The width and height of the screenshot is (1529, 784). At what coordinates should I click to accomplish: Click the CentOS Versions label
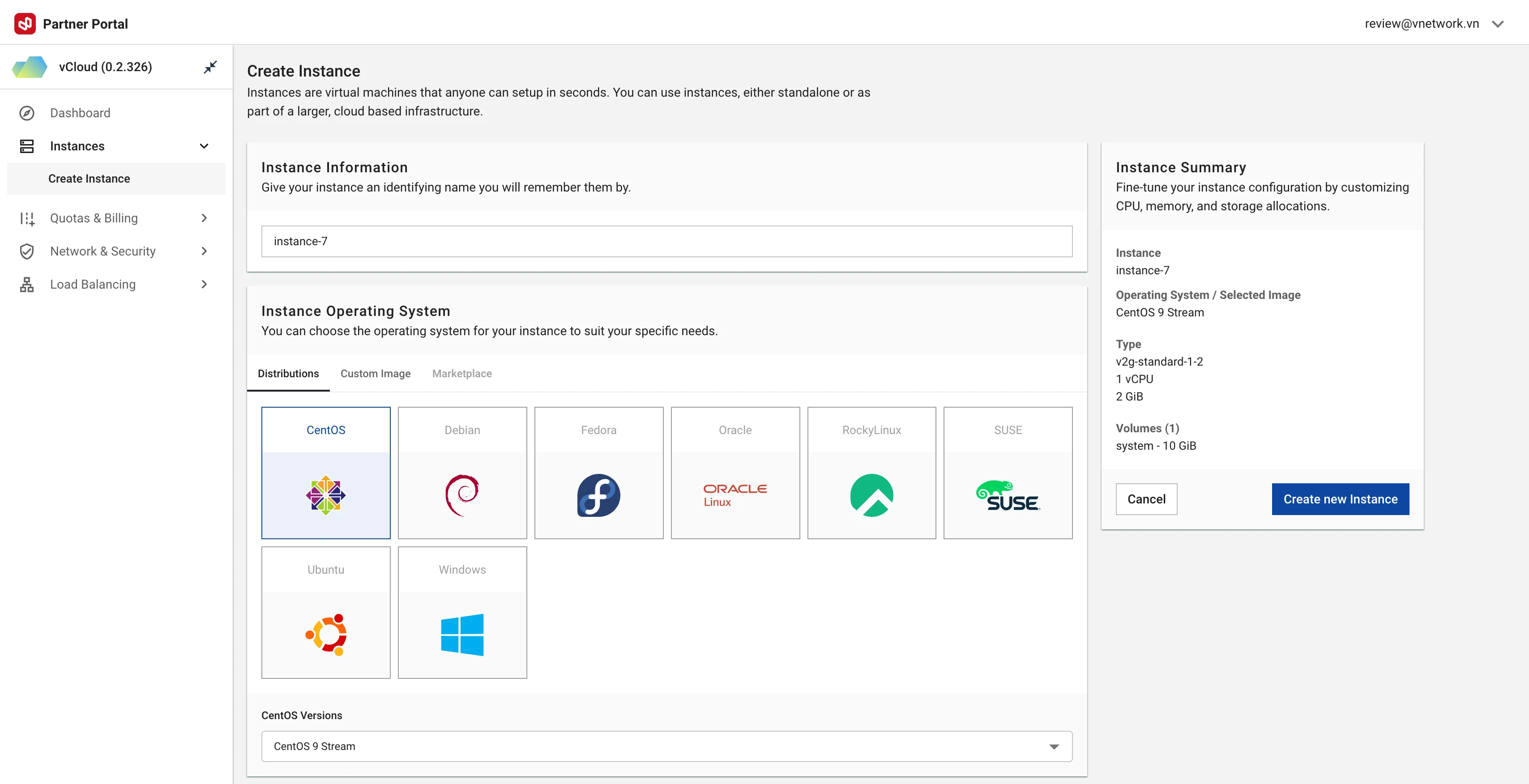click(x=302, y=716)
